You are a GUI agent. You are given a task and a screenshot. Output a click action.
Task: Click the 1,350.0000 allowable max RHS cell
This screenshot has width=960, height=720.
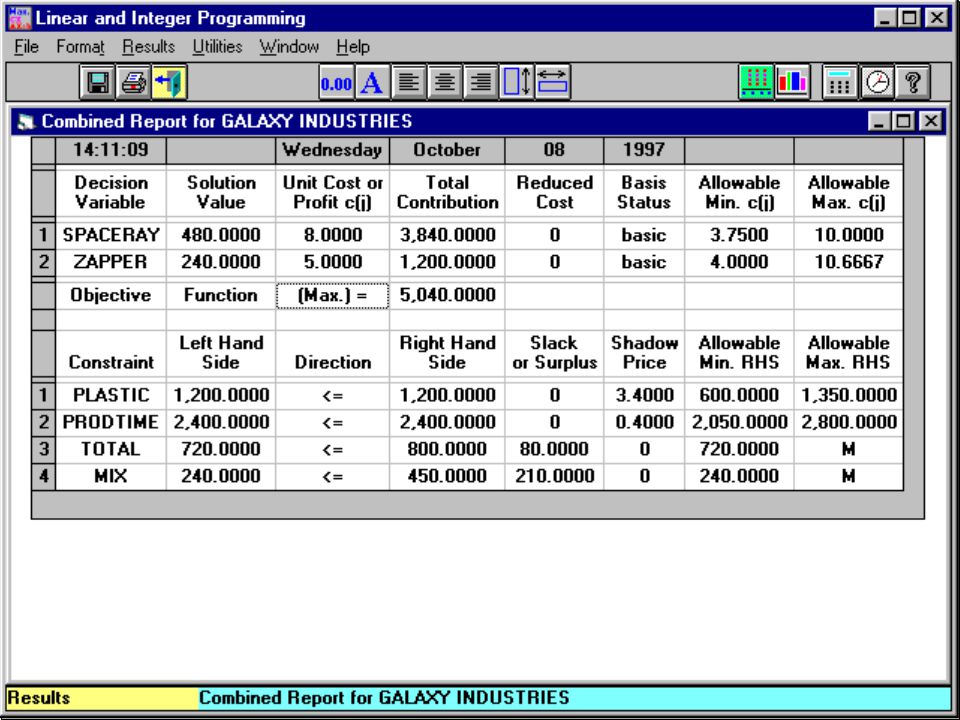point(848,396)
